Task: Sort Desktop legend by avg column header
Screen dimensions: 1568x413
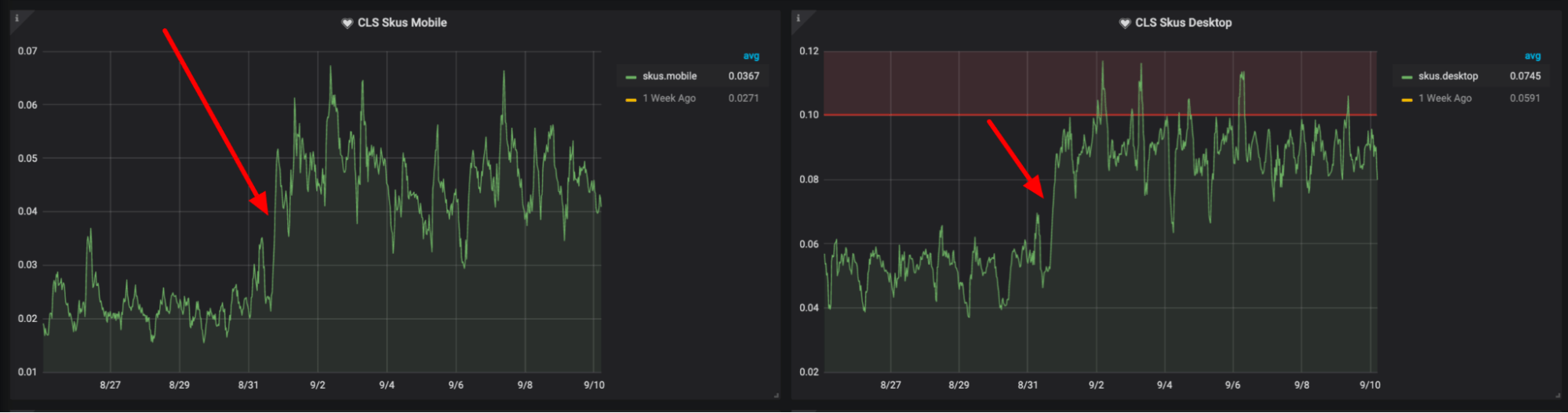Action: pyautogui.click(x=1532, y=56)
